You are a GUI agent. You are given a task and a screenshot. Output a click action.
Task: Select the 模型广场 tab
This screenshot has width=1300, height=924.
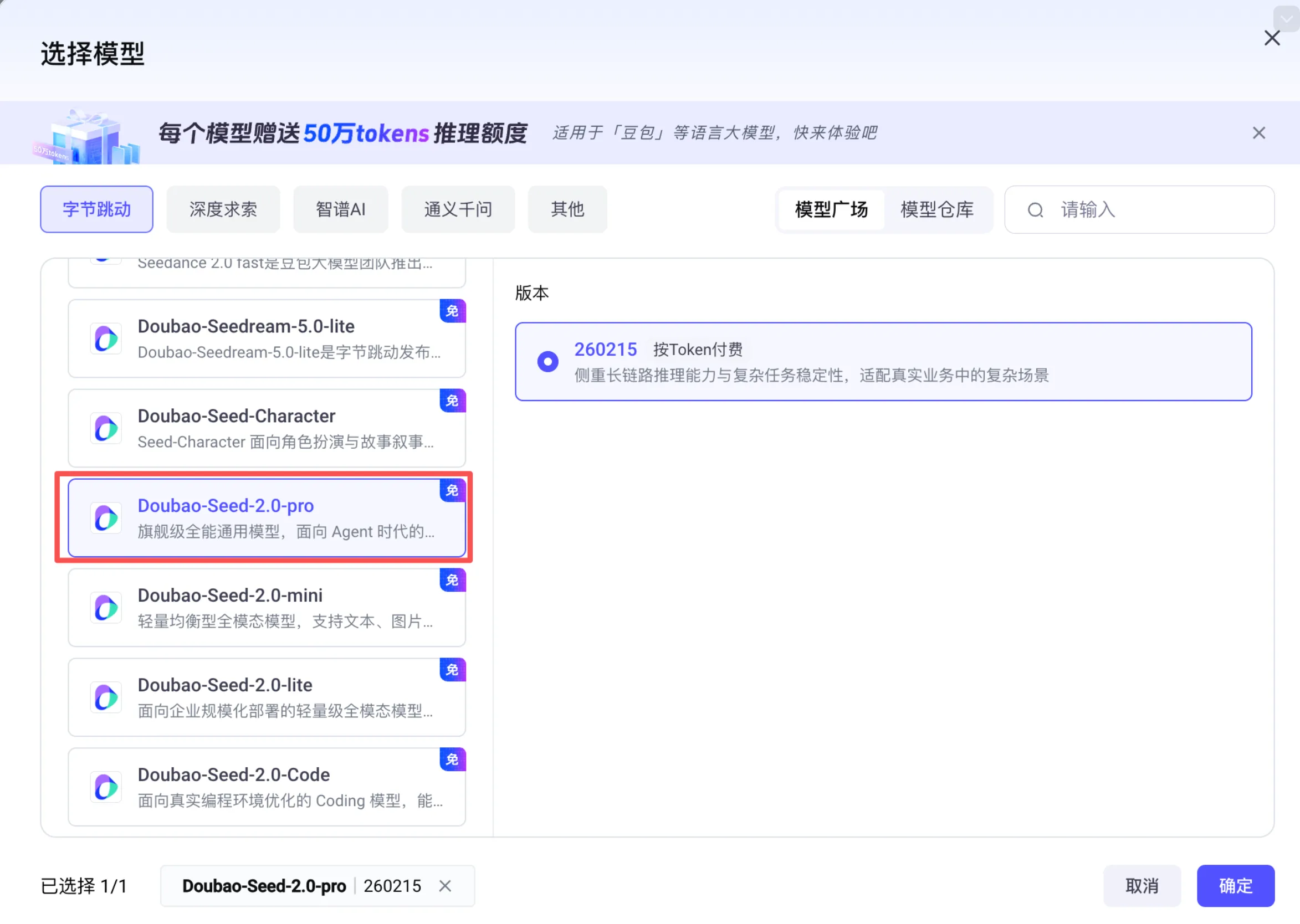(x=831, y=210)
